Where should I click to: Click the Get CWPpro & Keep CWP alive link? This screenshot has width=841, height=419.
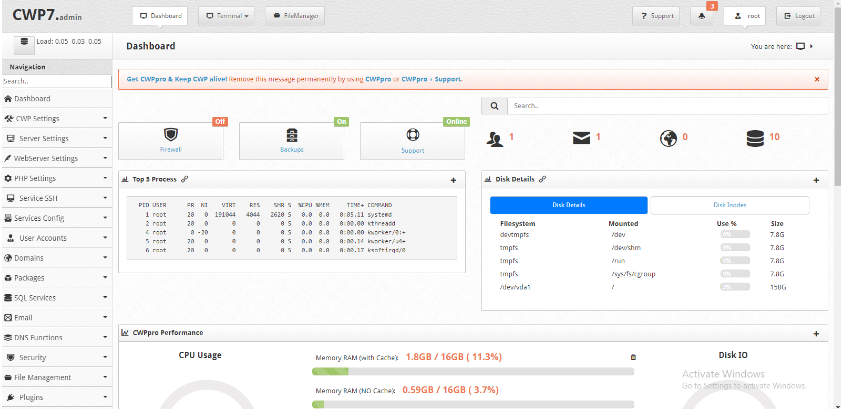point(177,79)
